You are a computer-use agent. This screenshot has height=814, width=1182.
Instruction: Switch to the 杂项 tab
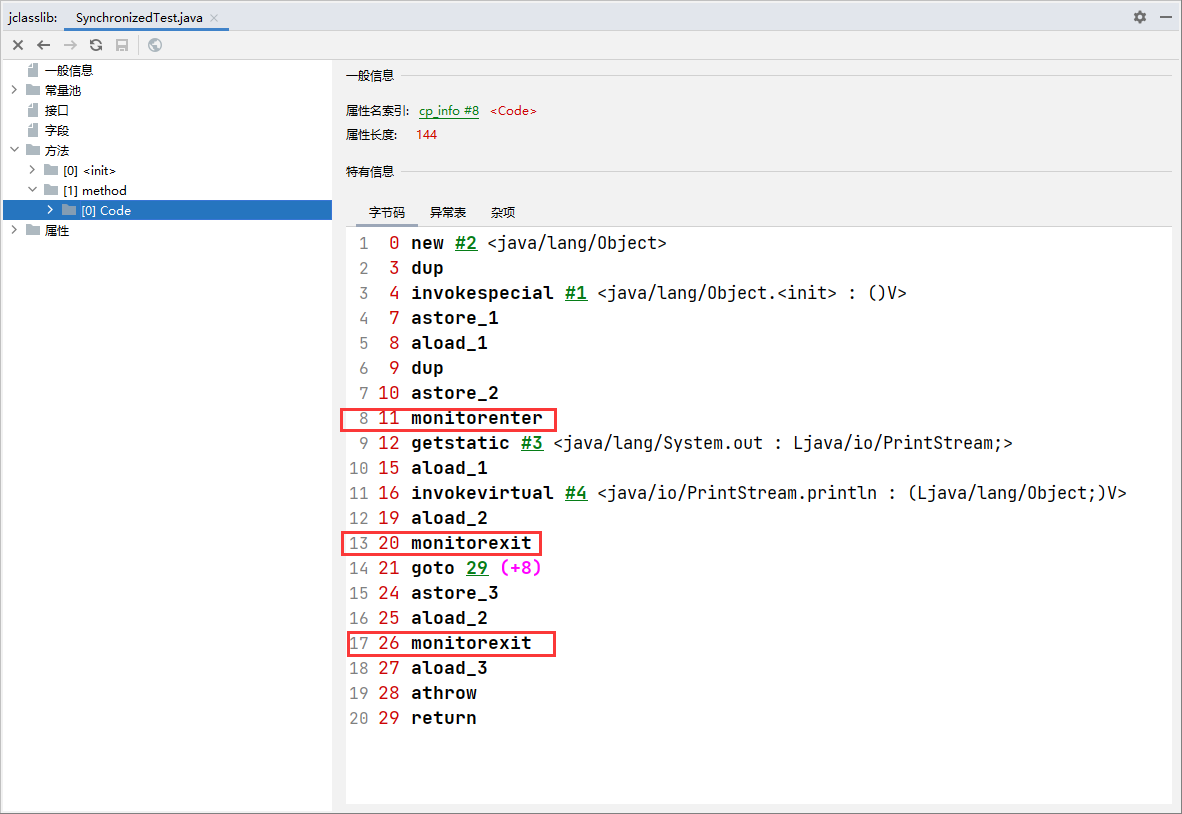point(503,213)
